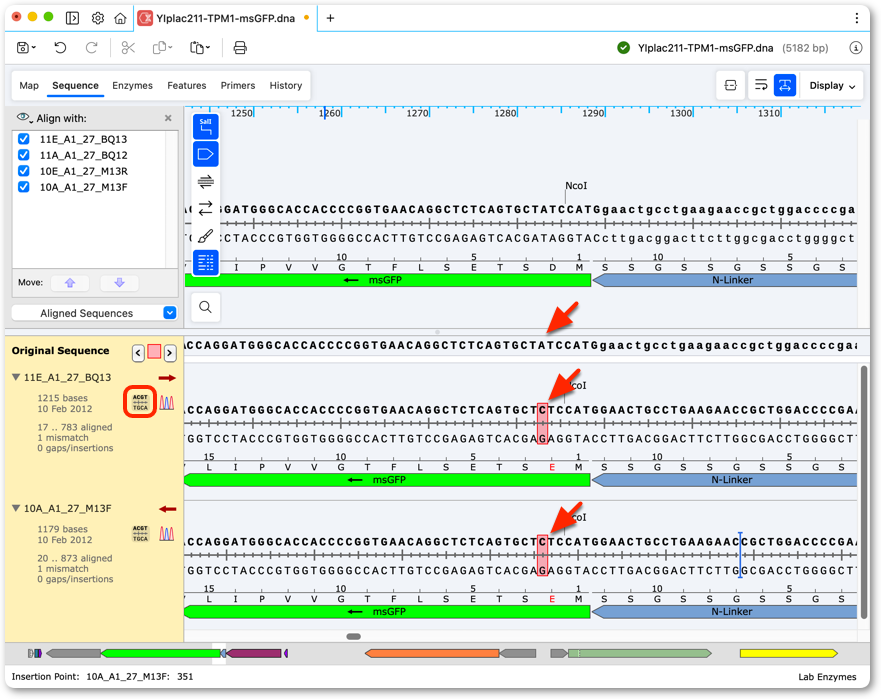This screenshot has width=881, height=699.
Task: Uncheck the 10E_A1_27_M13R alignment checkbox
Action: (x=24, y=171)
